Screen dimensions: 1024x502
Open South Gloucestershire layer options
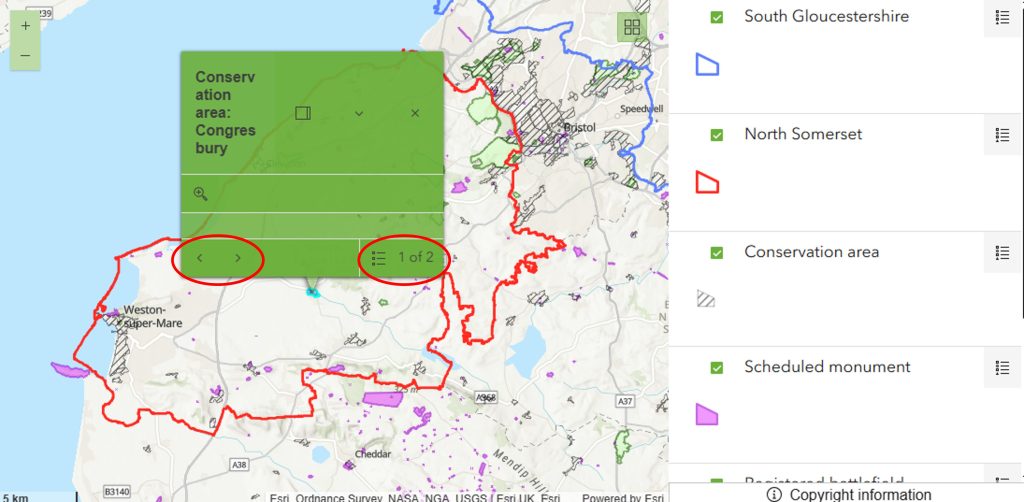(x=1002, y=18)
